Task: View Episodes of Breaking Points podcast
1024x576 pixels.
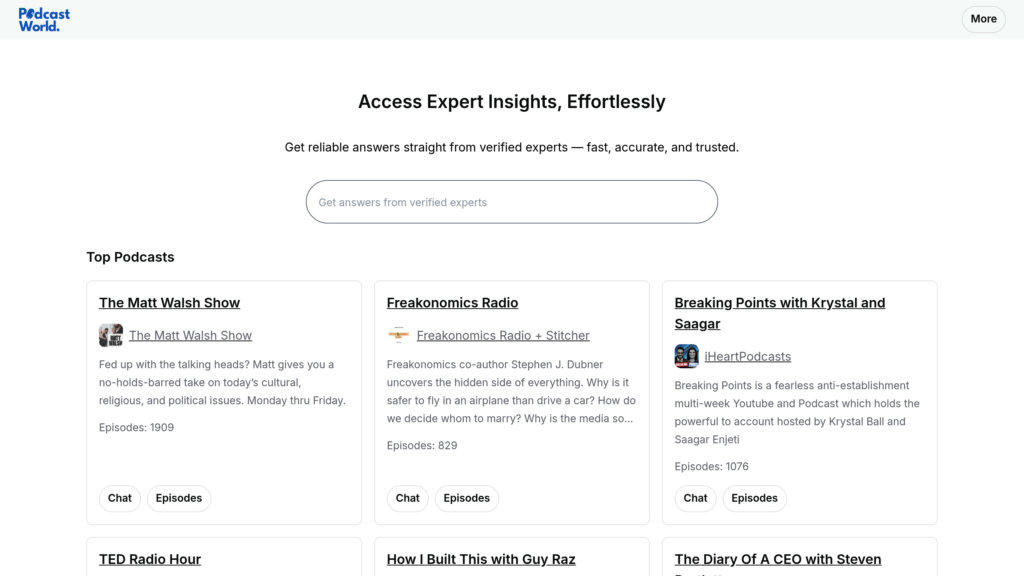Action: click(x=755, y=498)
